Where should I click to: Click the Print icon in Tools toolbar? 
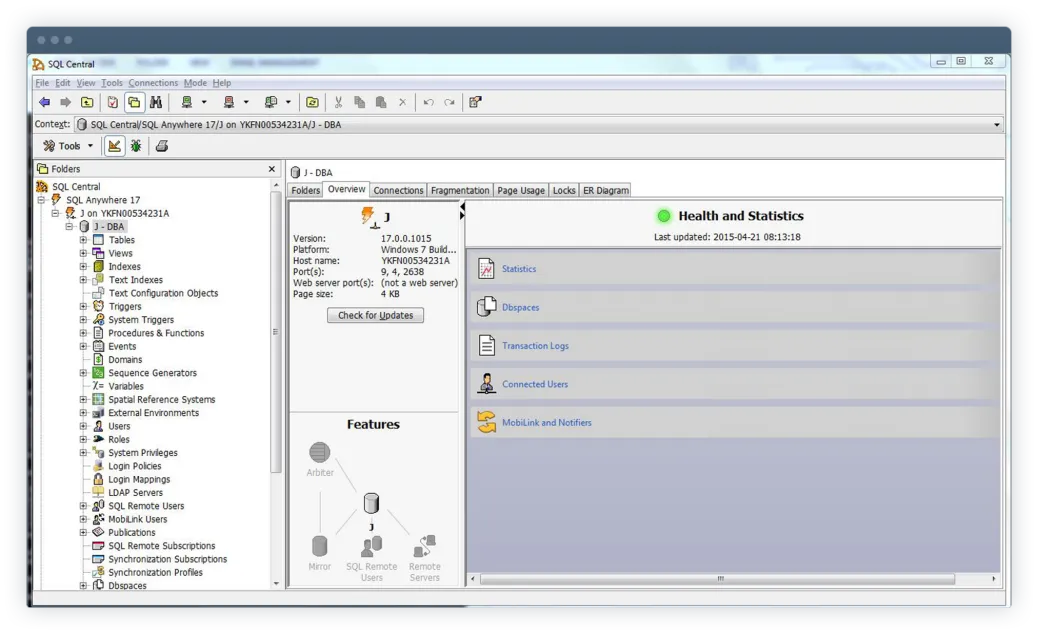click(x=160, y=145)
